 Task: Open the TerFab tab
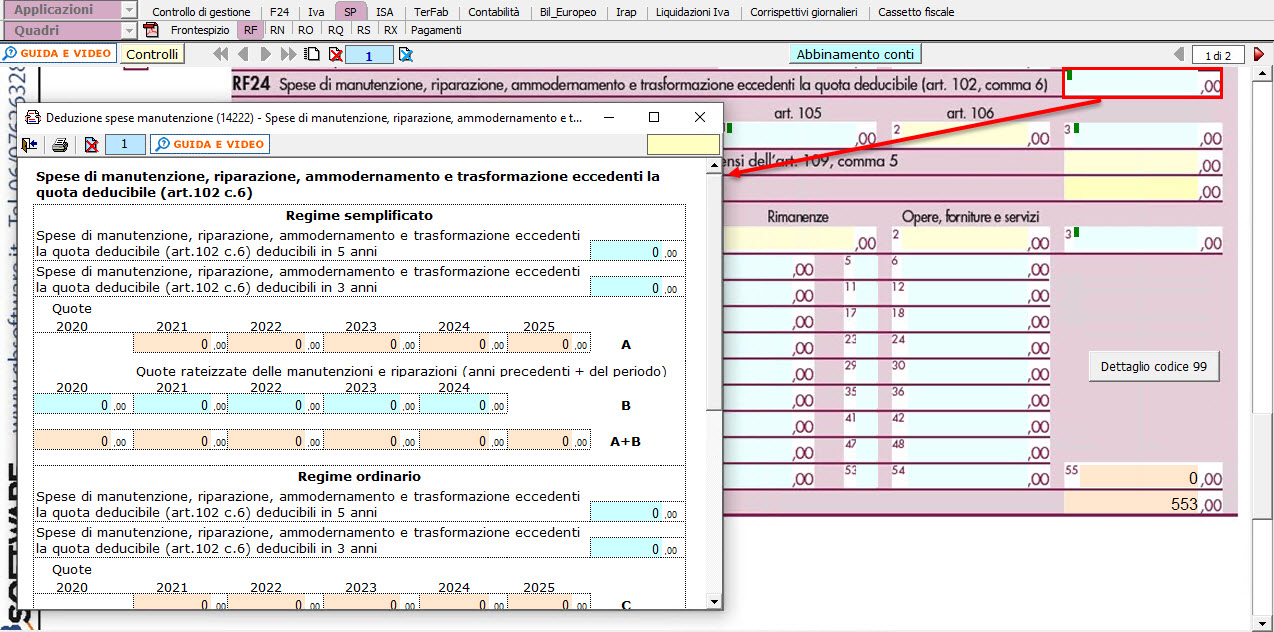click(x=431, y=12)
